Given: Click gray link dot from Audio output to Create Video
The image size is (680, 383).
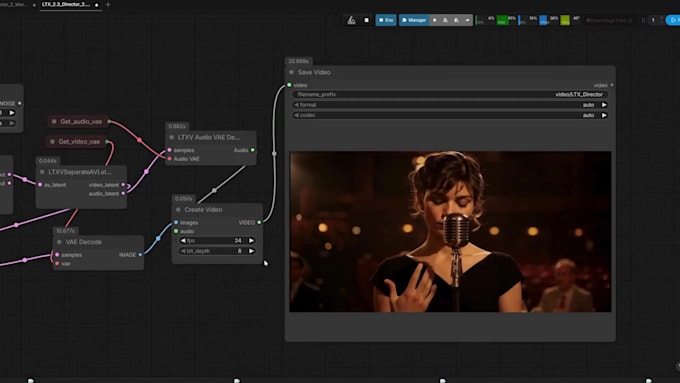Looking at the screenshot, I should pos(214,190).
